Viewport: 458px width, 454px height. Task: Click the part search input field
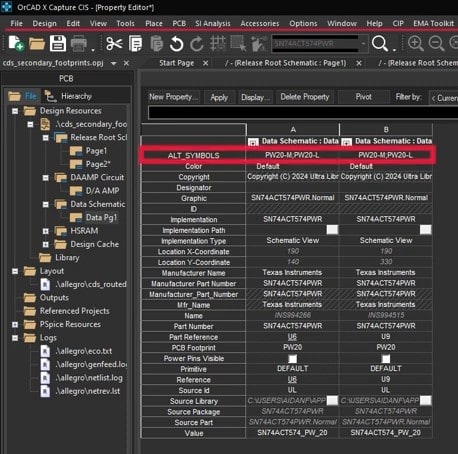[316, 43]
